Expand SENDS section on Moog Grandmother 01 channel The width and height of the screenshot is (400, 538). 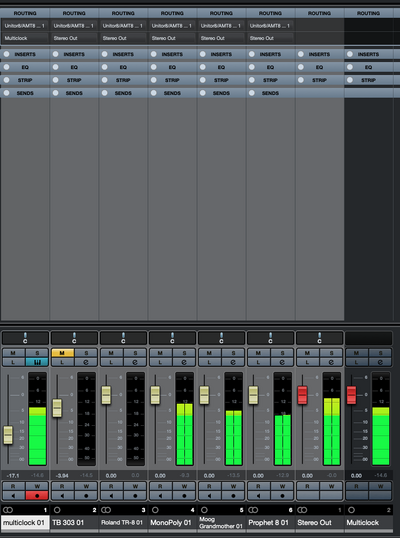coord(221,93)
